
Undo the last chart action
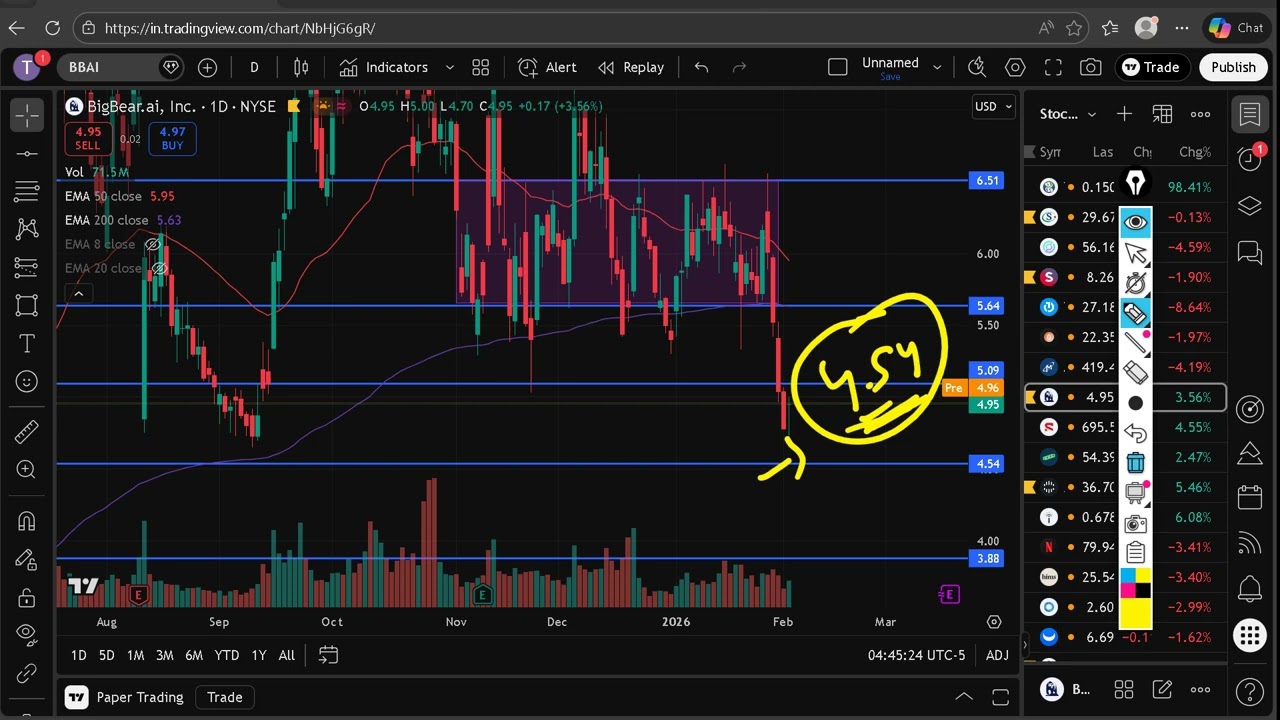coord(701,67)
